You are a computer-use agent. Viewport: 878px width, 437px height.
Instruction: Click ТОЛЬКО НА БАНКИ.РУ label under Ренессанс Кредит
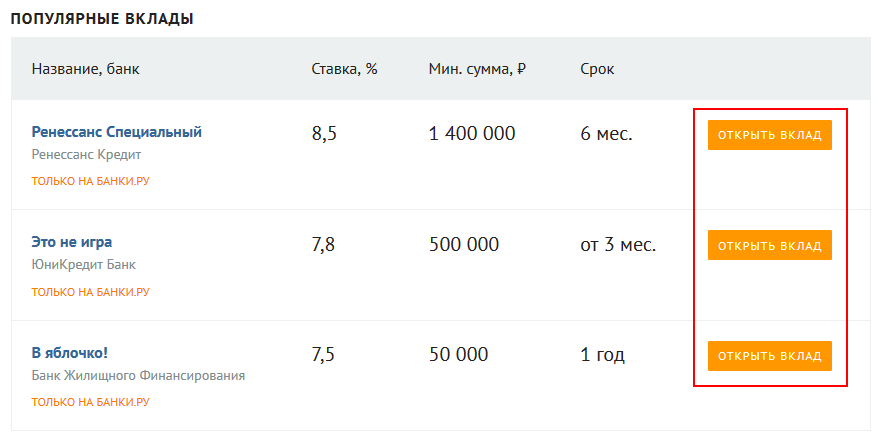click(x=91, y=182)
